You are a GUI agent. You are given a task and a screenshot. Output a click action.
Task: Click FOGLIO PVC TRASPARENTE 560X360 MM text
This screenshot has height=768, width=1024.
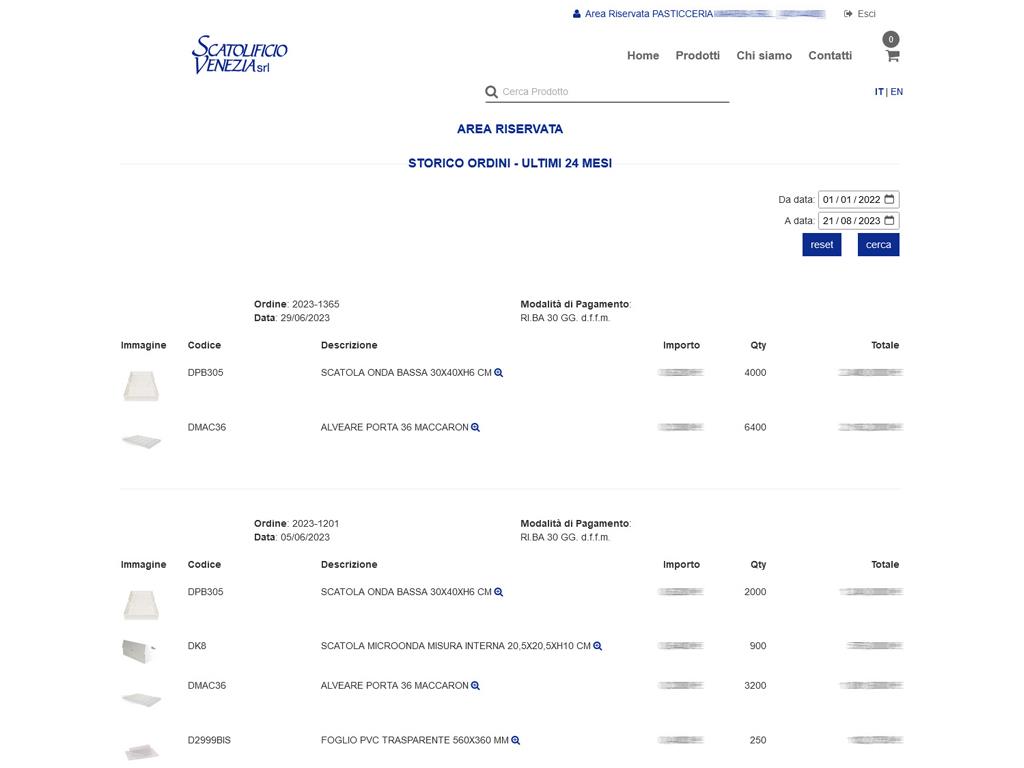click(415, 741)
